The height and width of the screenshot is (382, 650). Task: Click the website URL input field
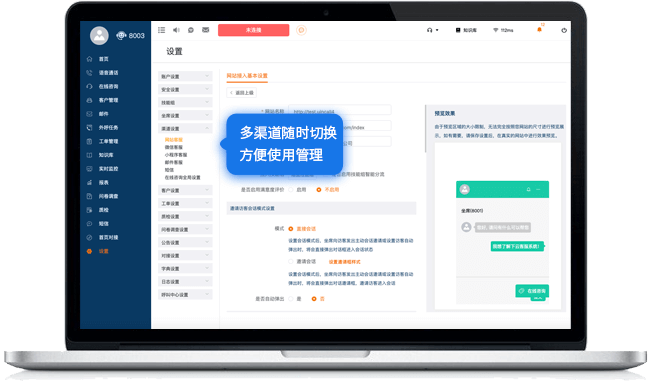coord(340,110)
